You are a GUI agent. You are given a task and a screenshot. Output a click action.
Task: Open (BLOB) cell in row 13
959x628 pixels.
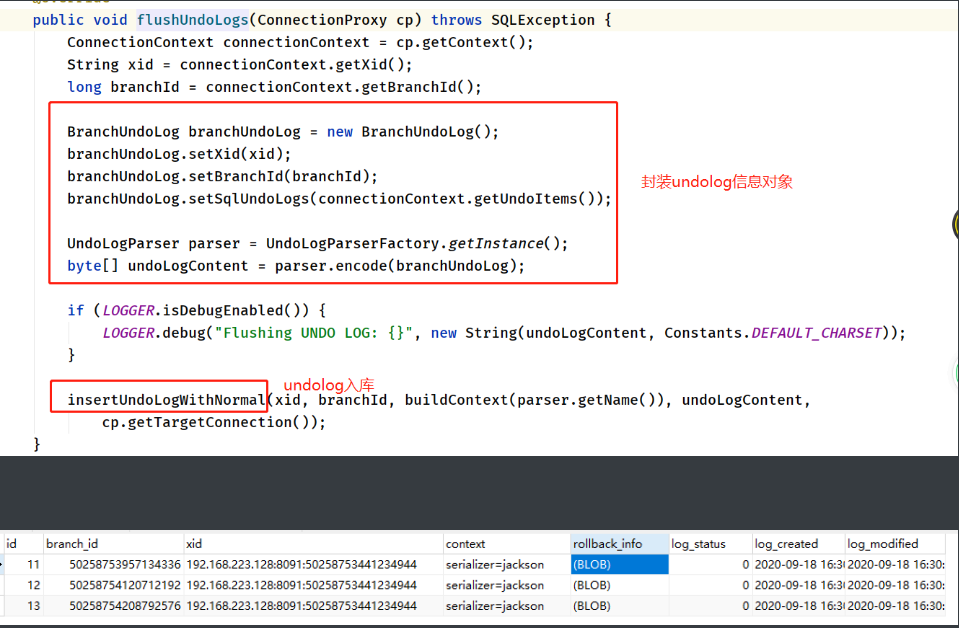[620, 606]
